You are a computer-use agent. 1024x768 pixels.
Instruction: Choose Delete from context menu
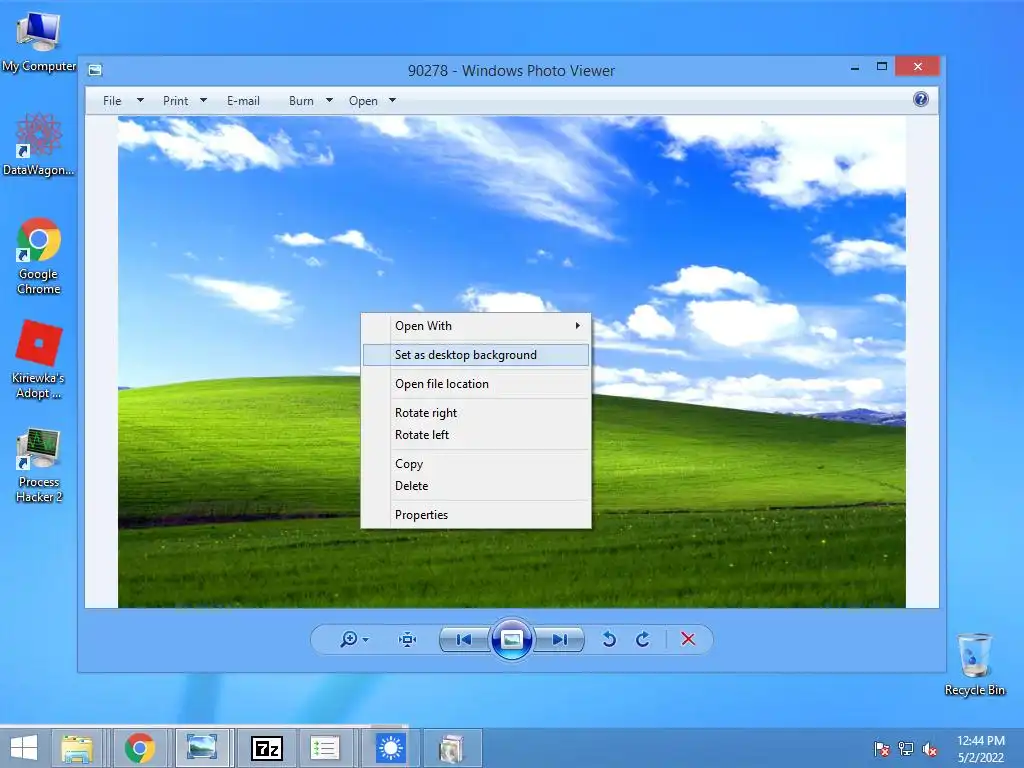pyautogui.click(x=476, y=486)
